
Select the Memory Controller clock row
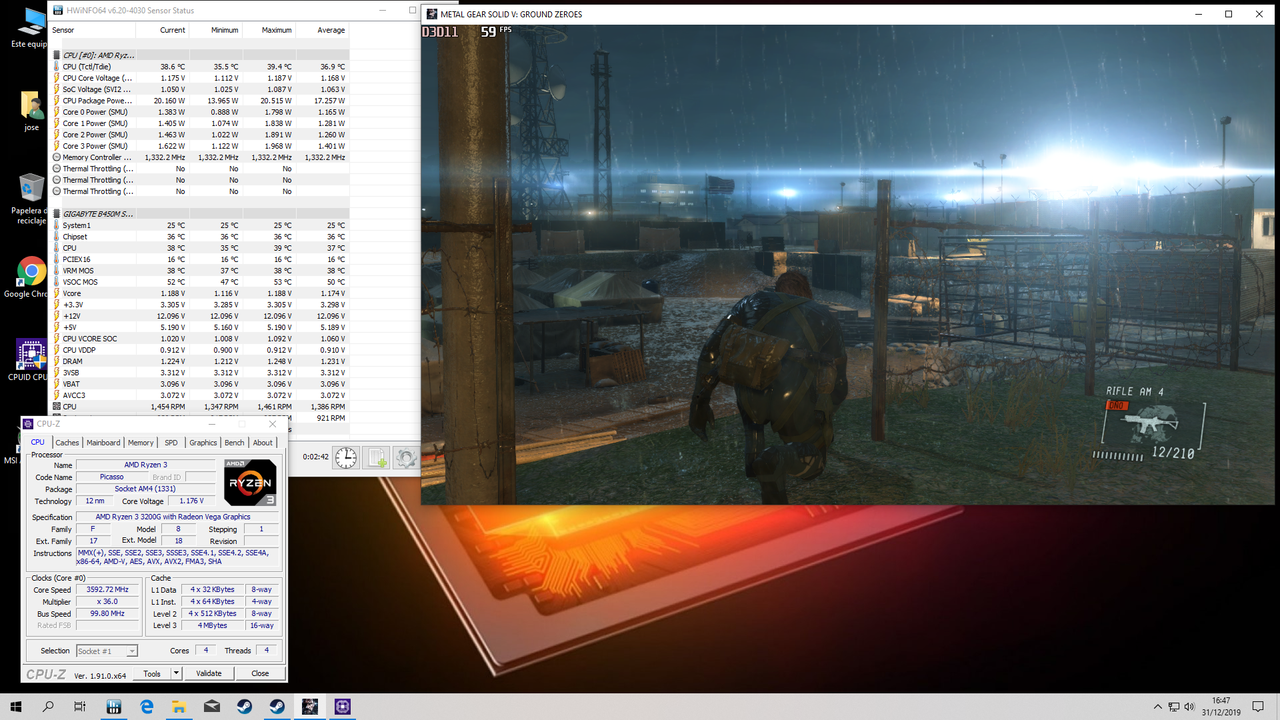click(199, 157)
